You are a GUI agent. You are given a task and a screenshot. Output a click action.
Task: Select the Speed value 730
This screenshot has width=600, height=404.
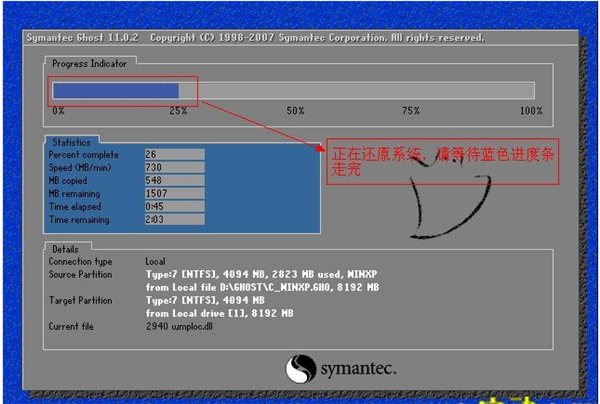click(174, 167)
